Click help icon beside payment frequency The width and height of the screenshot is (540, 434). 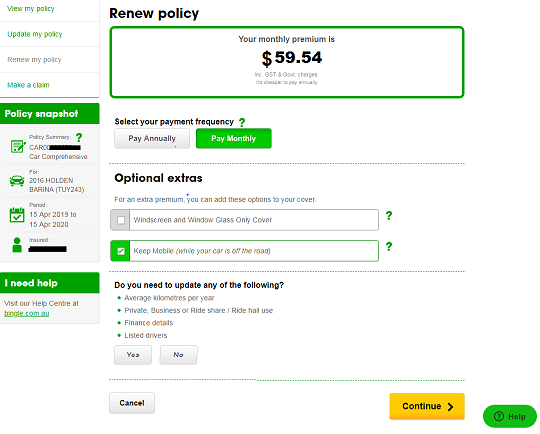click(x=242, y=122)
